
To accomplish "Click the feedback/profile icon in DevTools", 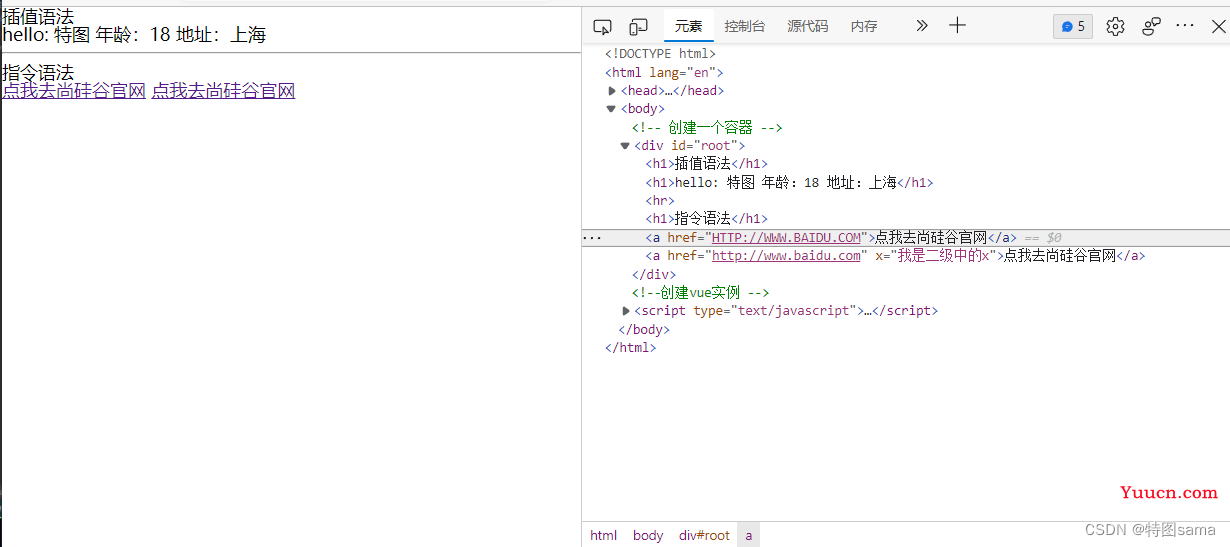I will coord(1152,26).
